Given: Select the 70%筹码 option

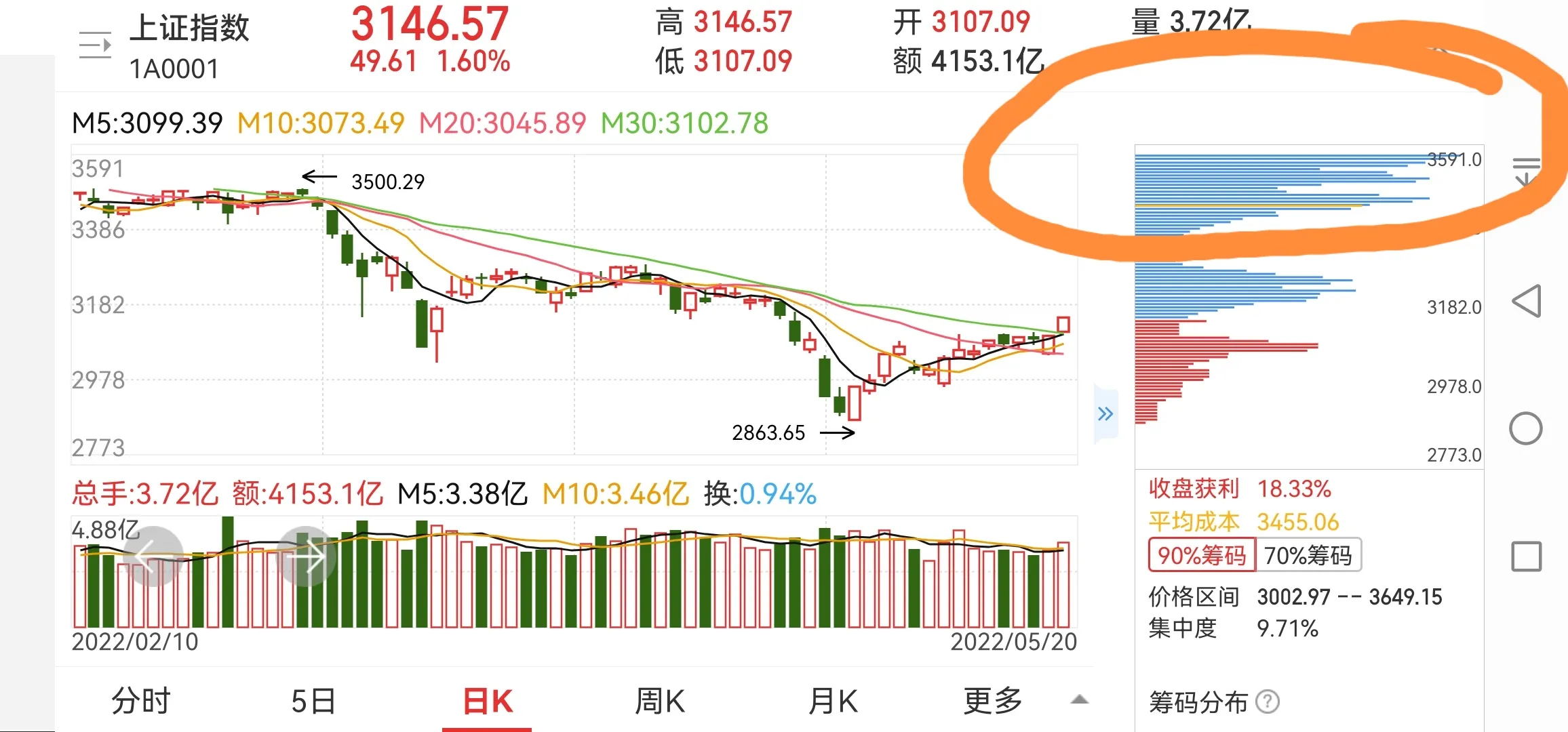Looking at the screenshot, I should (1308, 555).
